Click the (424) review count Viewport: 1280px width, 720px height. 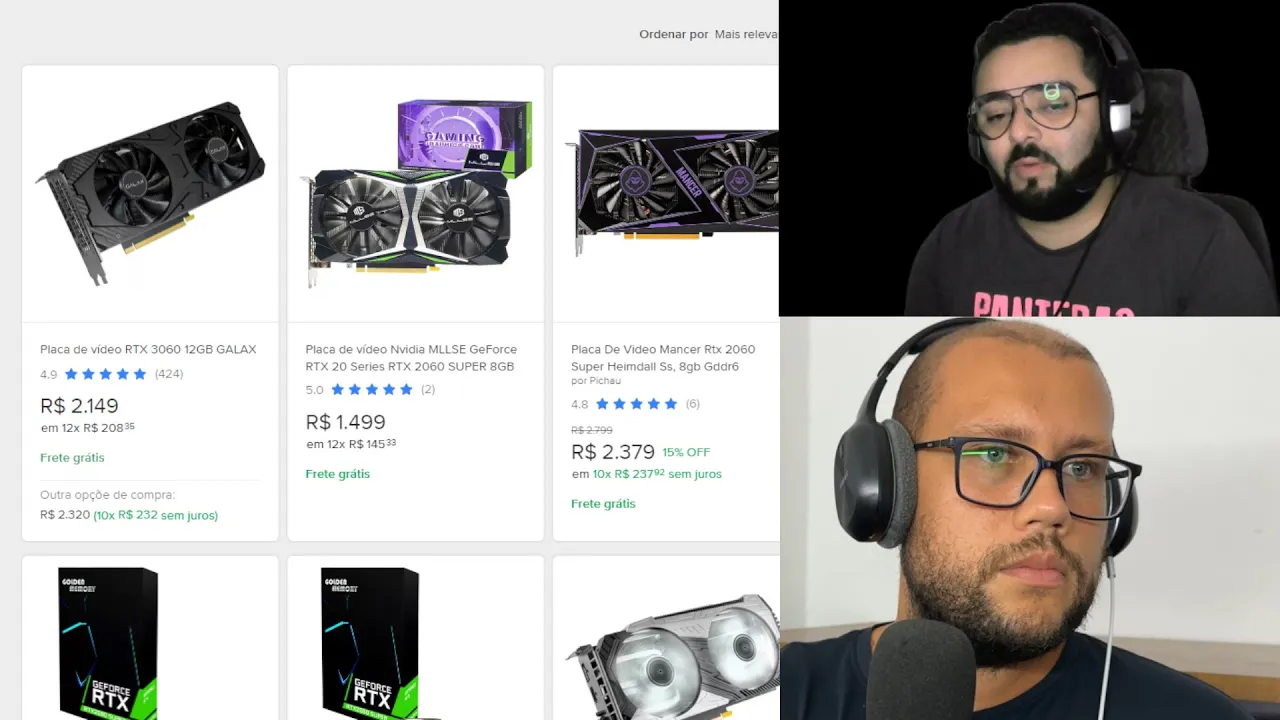pos(169,374)
